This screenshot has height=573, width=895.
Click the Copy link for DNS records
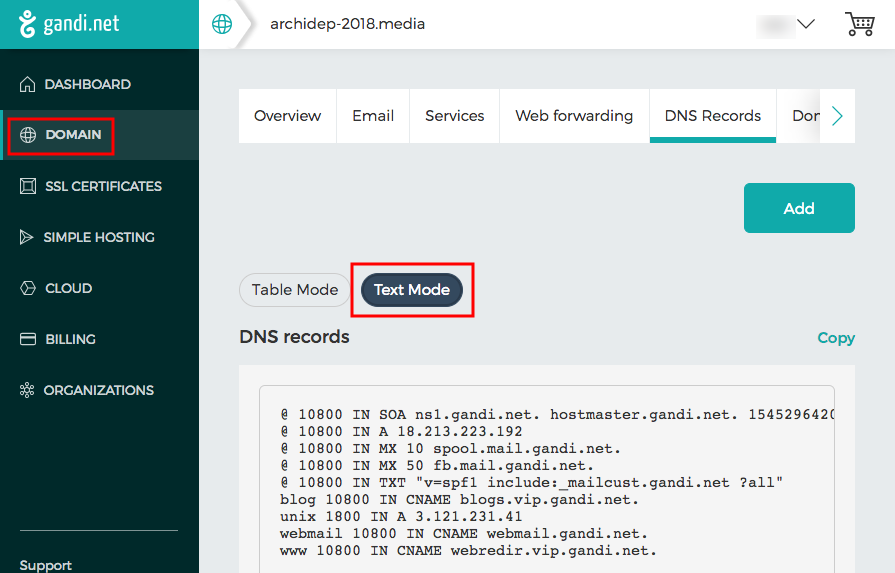point(835,338)
